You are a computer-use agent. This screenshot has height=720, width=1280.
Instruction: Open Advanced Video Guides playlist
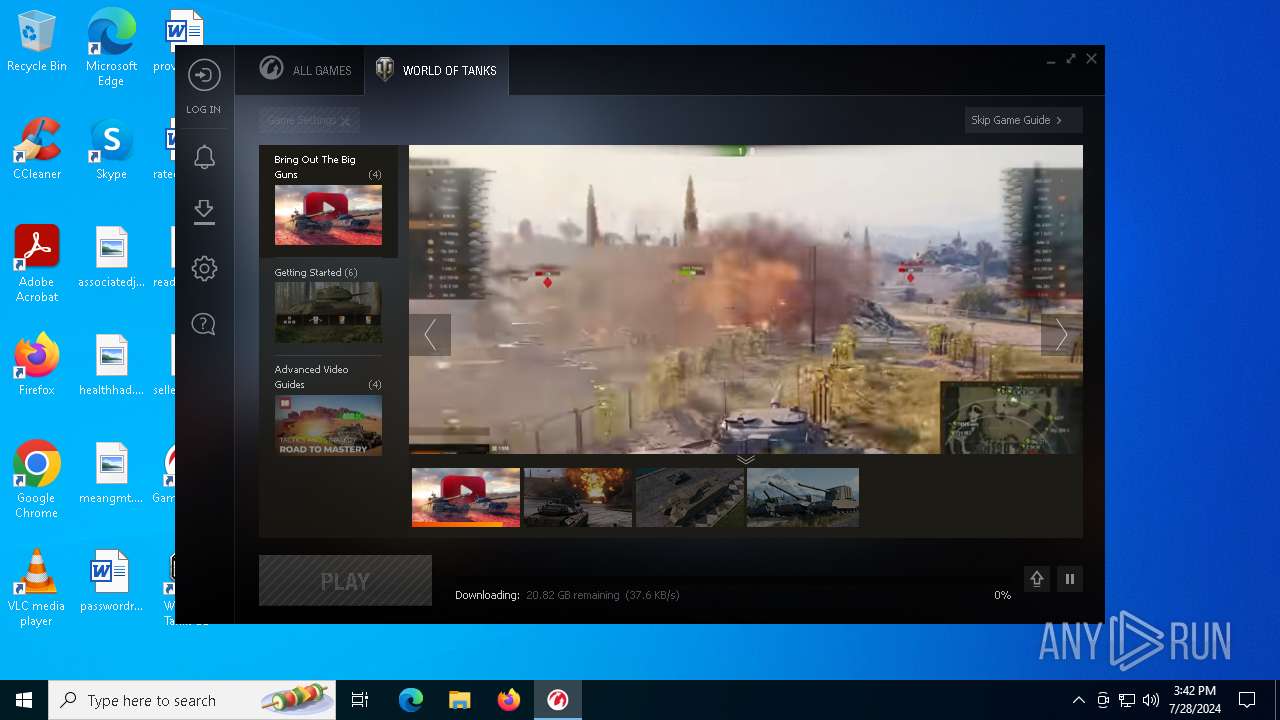328,409
